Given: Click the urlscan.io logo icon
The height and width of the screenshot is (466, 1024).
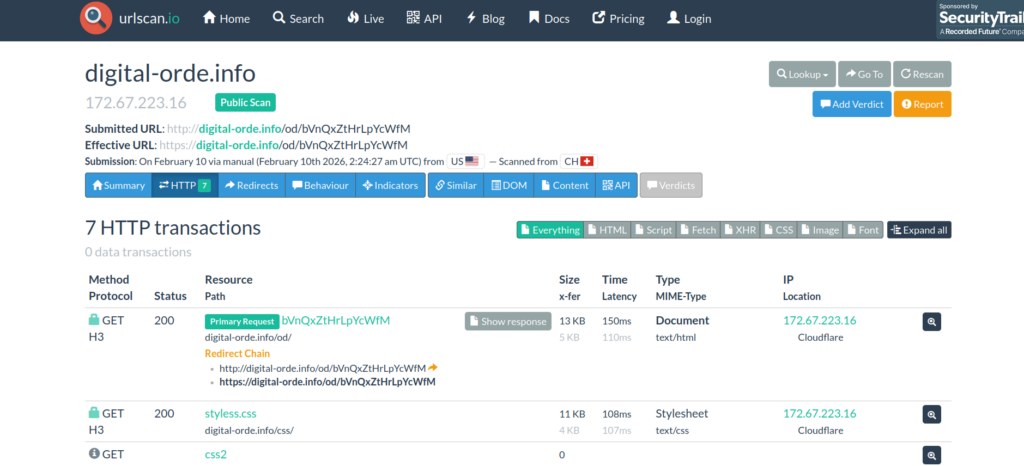Looking at the screenshot, I should coord(96,18).
